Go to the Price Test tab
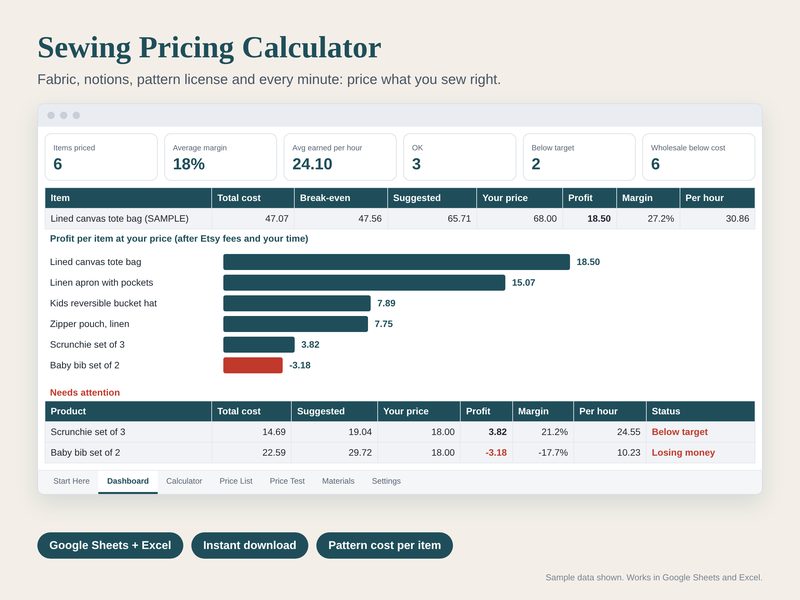The height and width of the screenshot is (600, 800). pyautogui.click(x=287, y=481)
